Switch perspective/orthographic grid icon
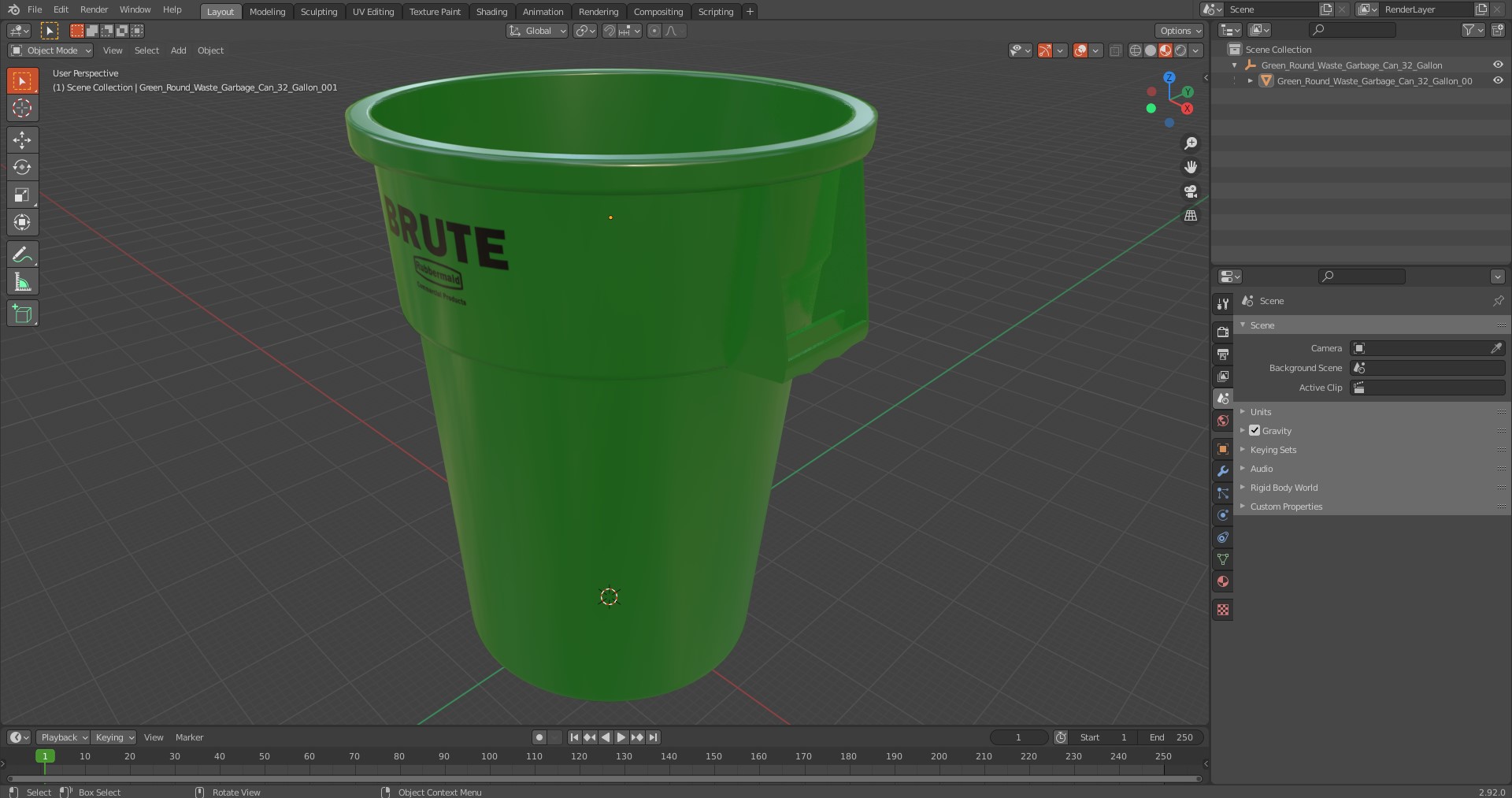This screenshot has width=1512, height=798. [1191, 216]
